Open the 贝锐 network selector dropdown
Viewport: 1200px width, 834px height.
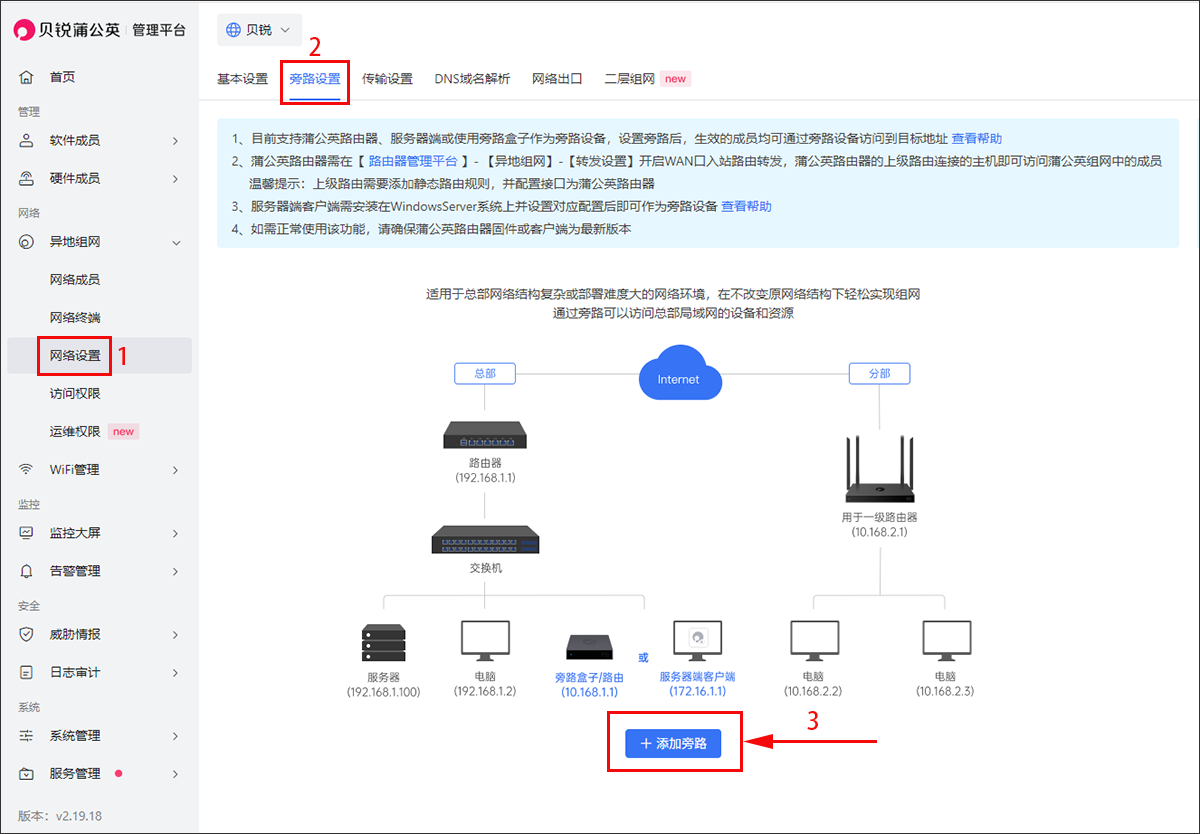[259, 30]
